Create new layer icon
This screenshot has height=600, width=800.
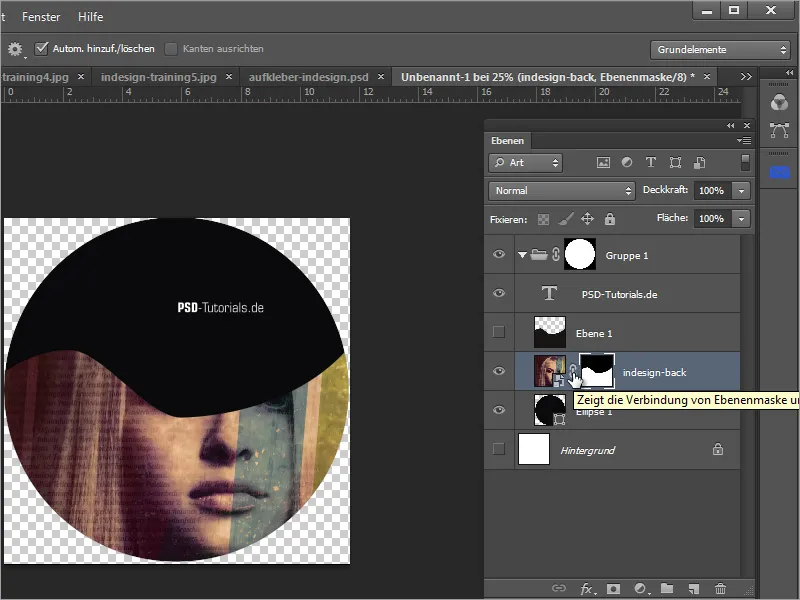693,589
